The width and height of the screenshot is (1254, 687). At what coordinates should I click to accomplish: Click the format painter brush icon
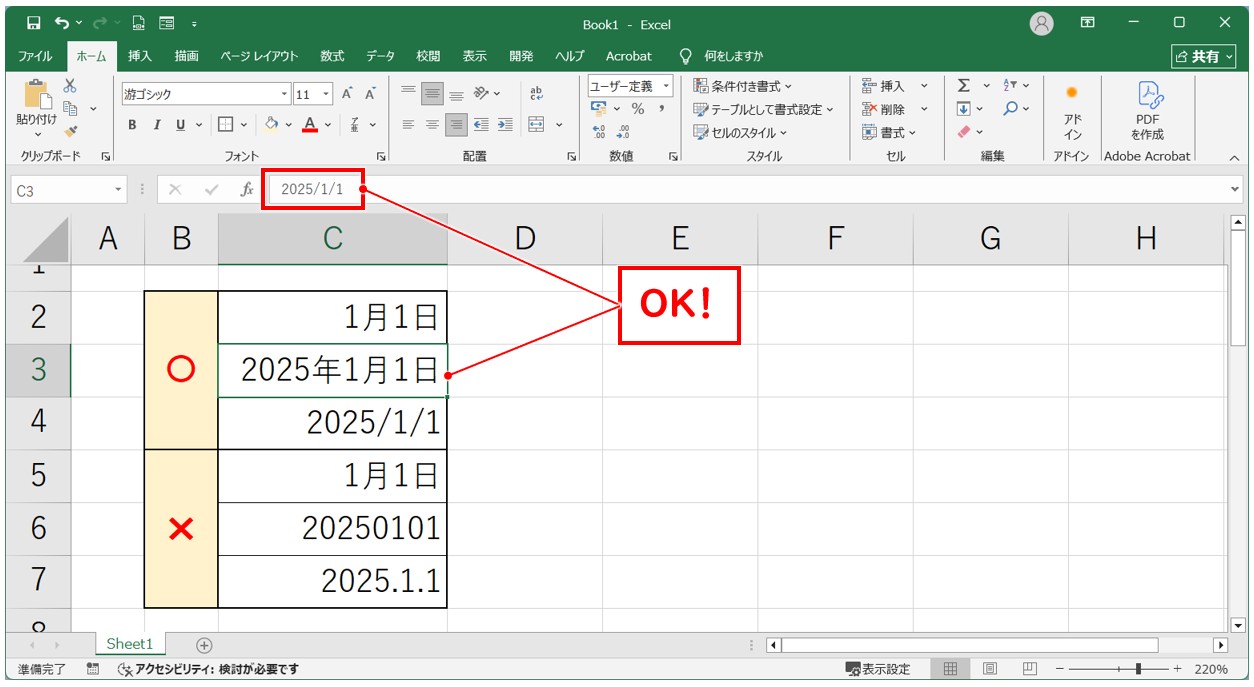70,130
